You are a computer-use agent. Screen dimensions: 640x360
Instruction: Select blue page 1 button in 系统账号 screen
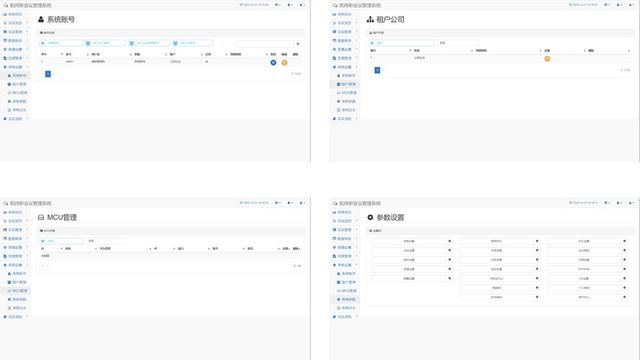[x=48, y=74]
